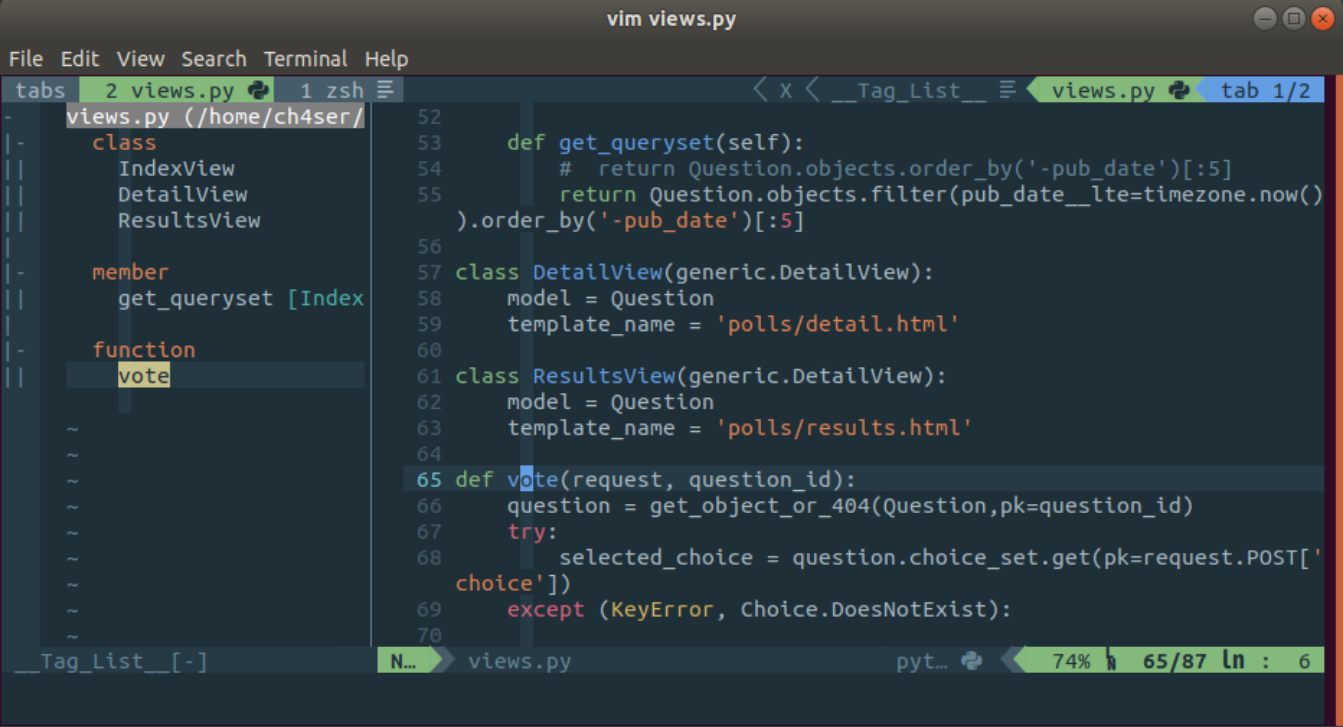Click line number 57

pyautogui.click(x=429, y=272)
